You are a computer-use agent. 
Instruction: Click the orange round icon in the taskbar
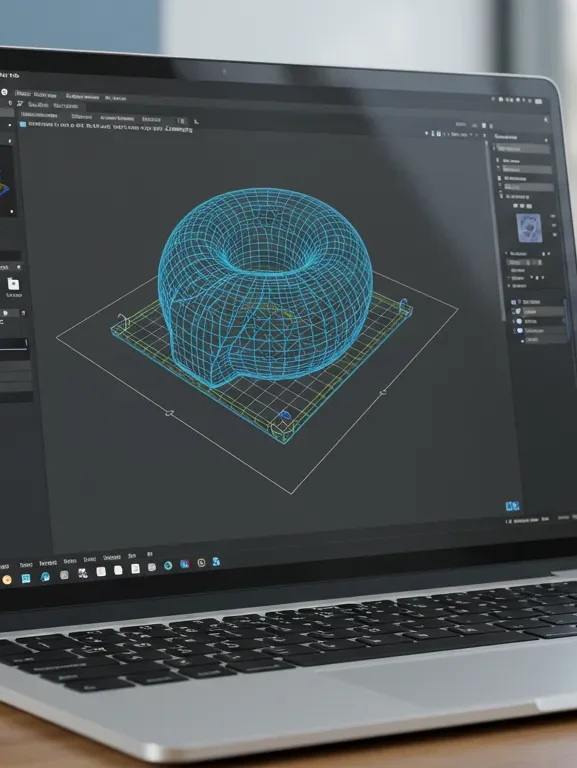click(7, 580)
